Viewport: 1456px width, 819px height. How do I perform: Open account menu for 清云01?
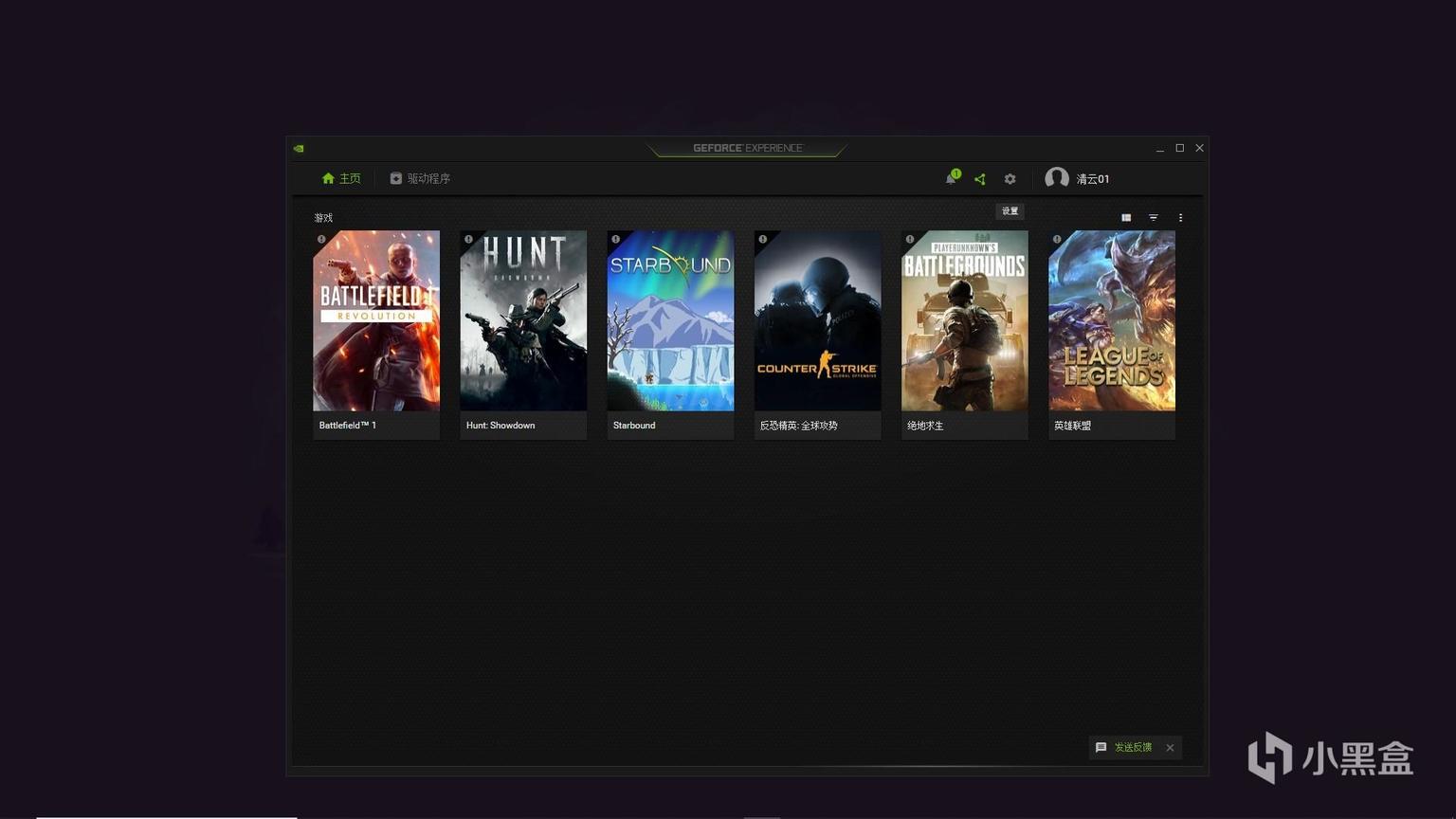tap(1092, 179)
